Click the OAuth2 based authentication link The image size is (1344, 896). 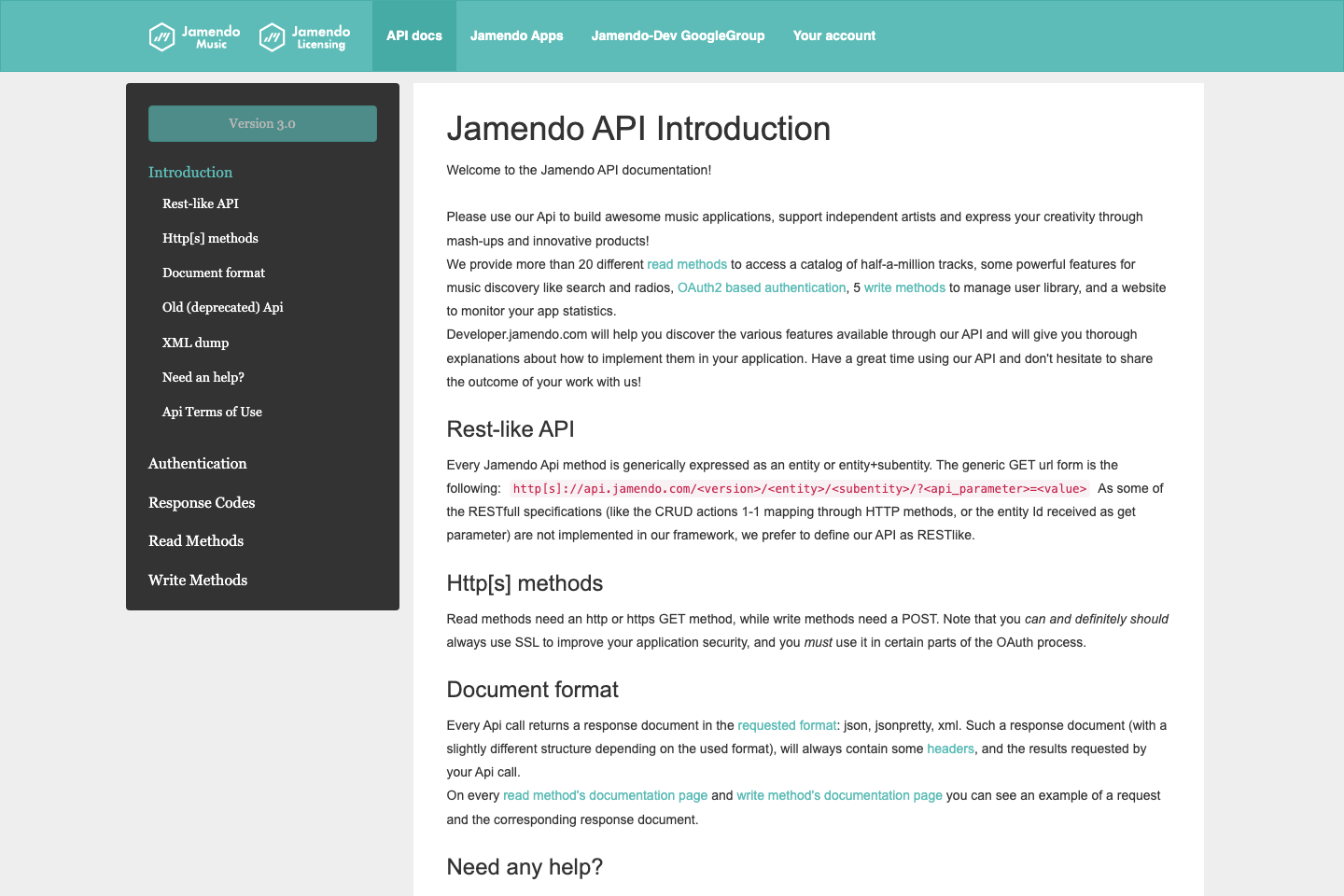[x=761, y=287]
